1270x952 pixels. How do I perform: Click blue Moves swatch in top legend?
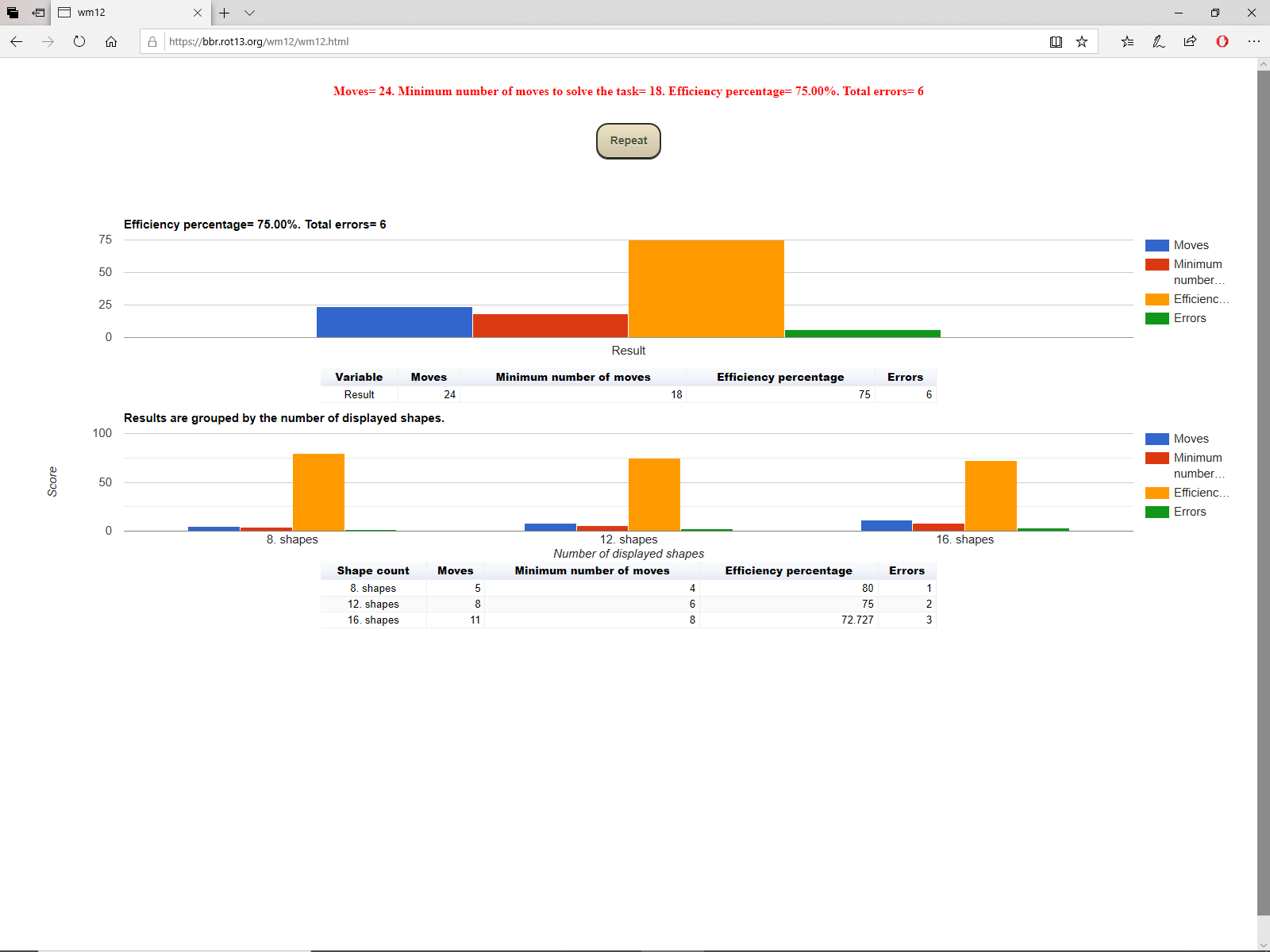coord(1156,245)
